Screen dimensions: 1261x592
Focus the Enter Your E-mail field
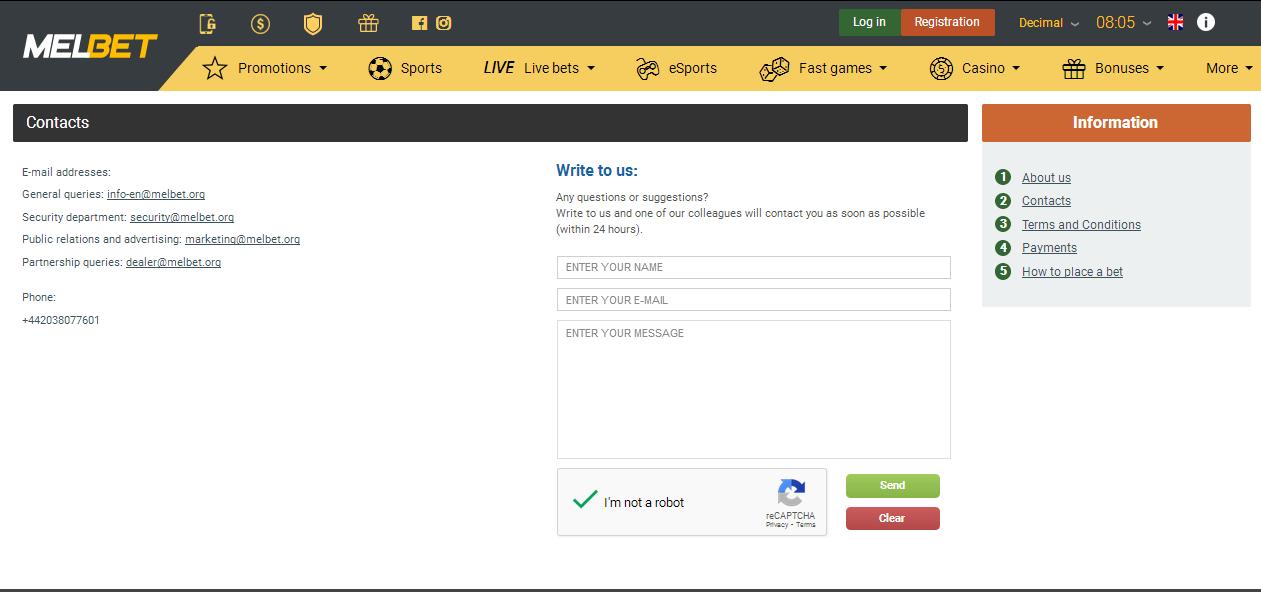(754, 300)
